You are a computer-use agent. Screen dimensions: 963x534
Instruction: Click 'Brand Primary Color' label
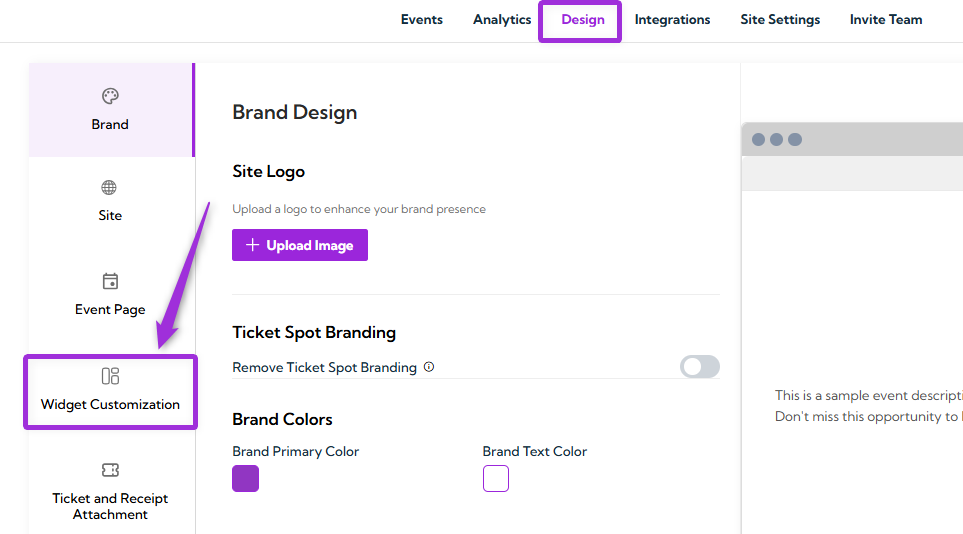[295, 452]
